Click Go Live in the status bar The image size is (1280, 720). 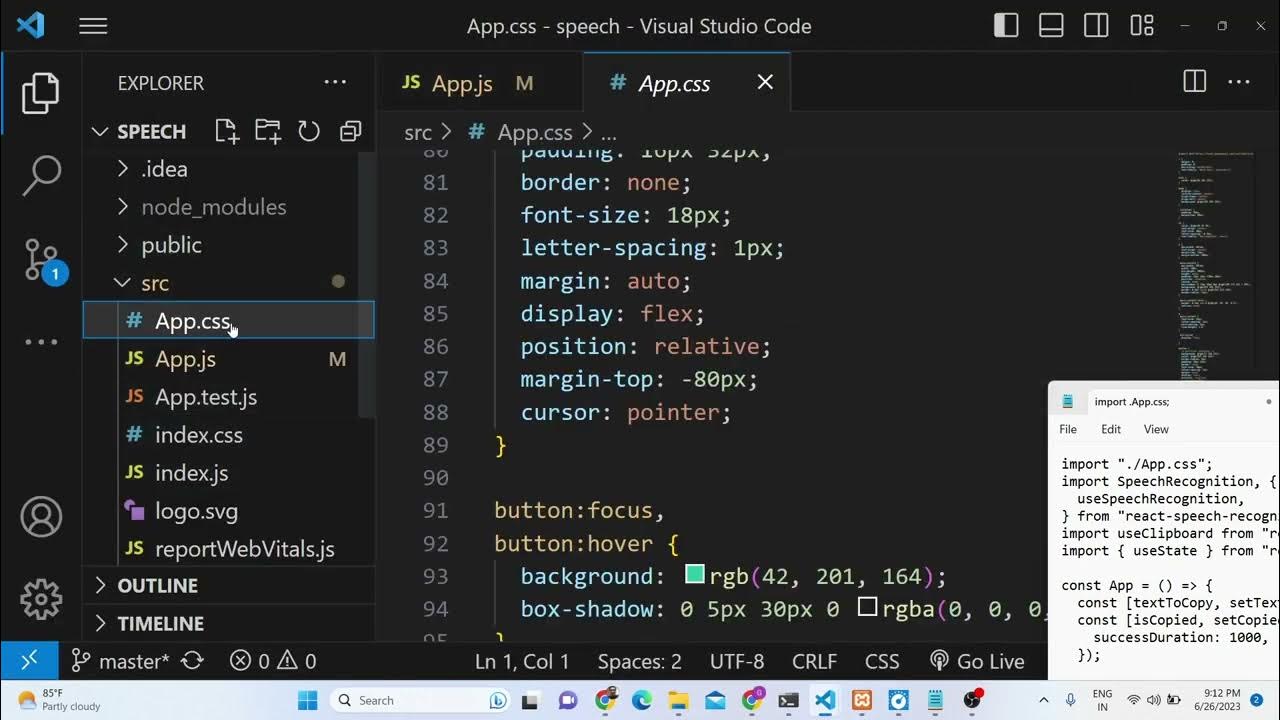point(977,661)
